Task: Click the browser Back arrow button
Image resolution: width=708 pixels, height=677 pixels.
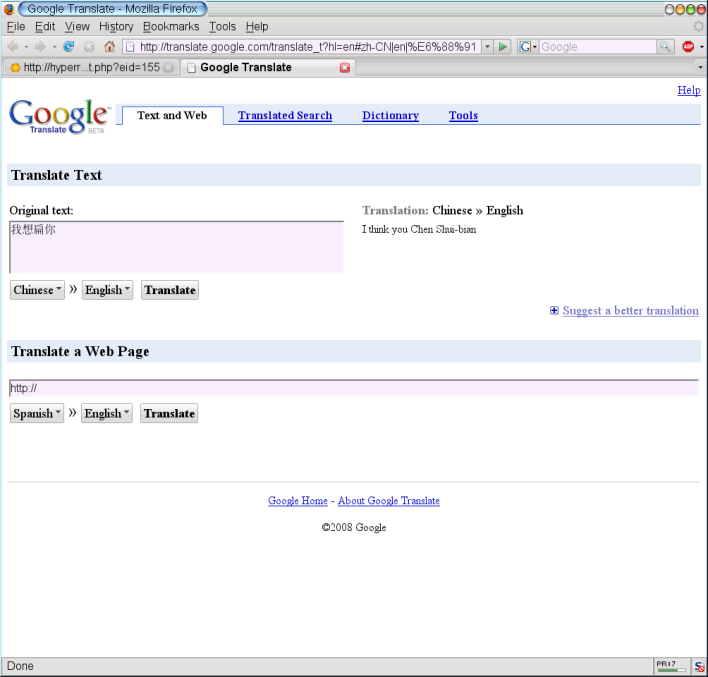Action: (13, 47)
